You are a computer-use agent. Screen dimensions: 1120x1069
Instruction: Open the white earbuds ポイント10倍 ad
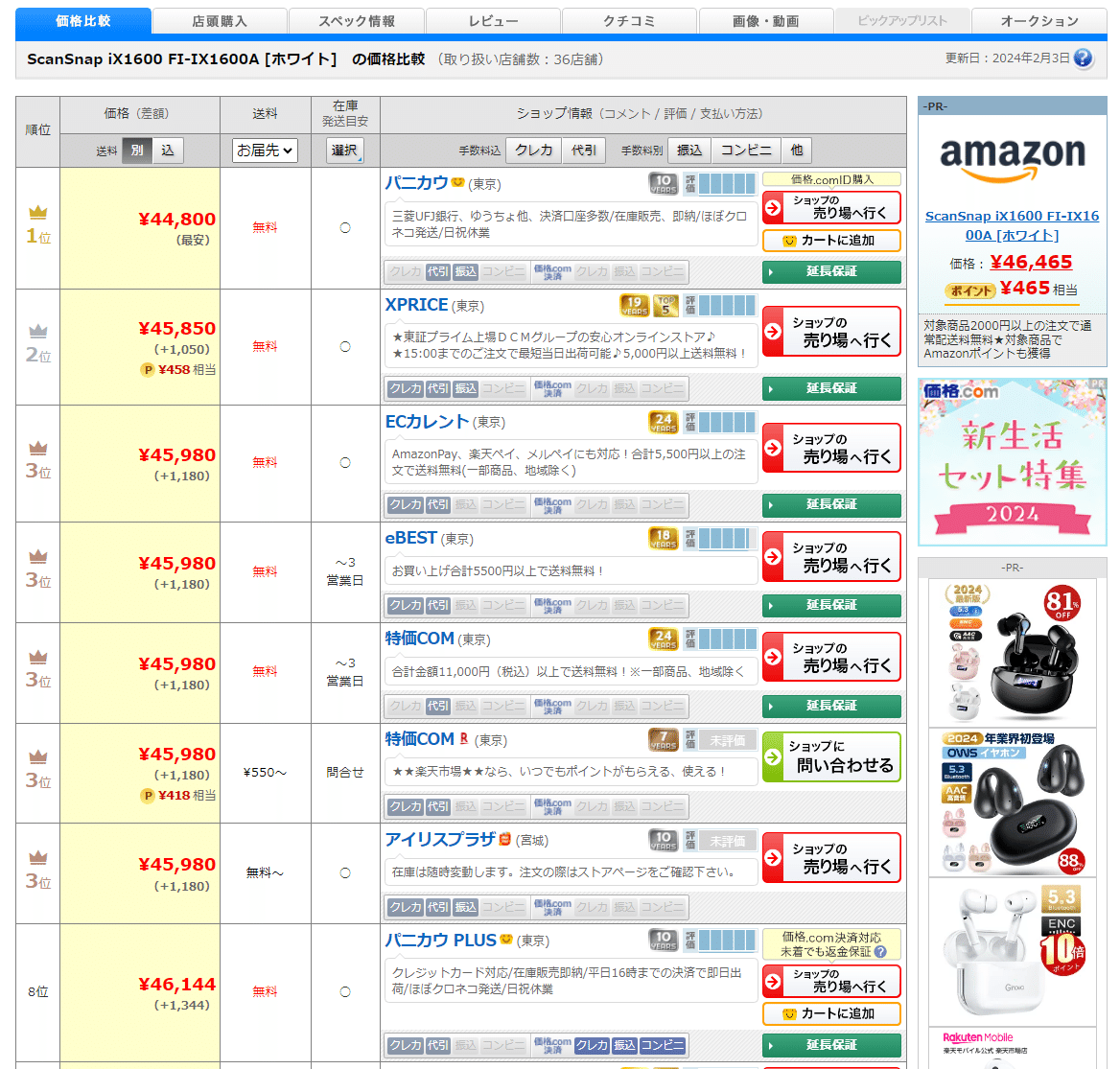pyautogui.click(x=1013, y=952)
